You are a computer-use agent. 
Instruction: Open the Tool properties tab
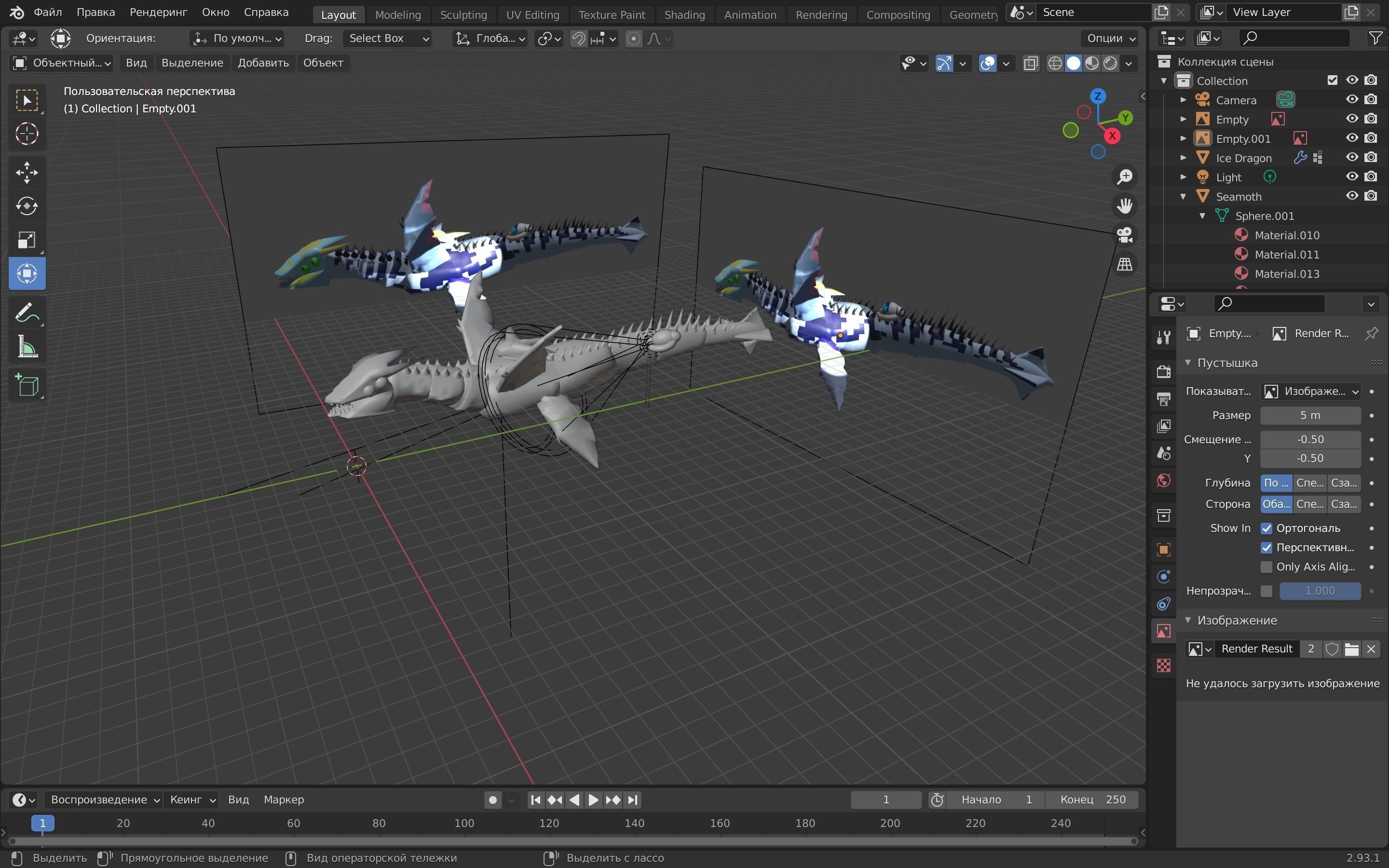click(x=1163, y=337)
